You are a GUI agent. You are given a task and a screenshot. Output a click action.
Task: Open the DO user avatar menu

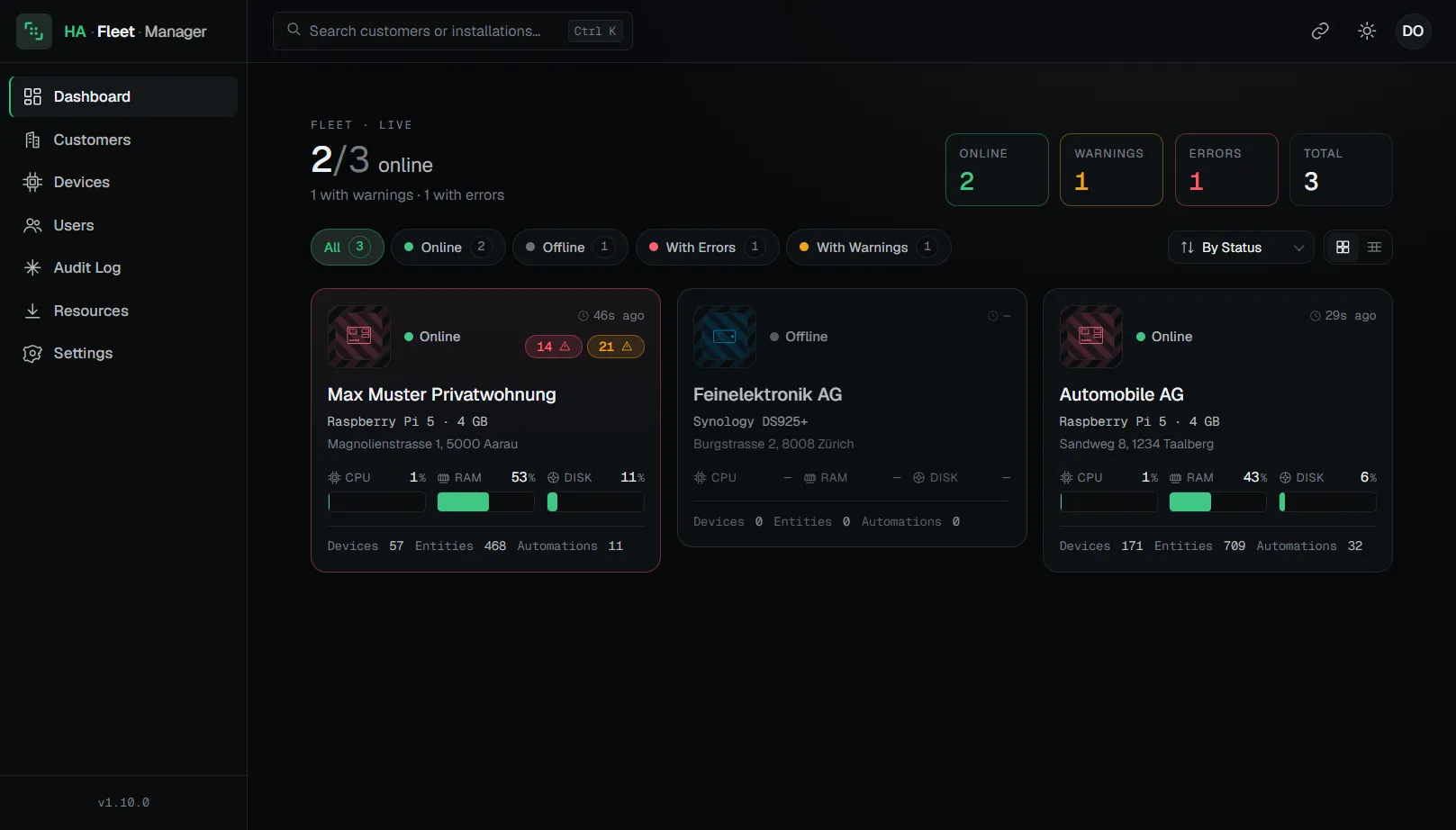coord(1413,32)
